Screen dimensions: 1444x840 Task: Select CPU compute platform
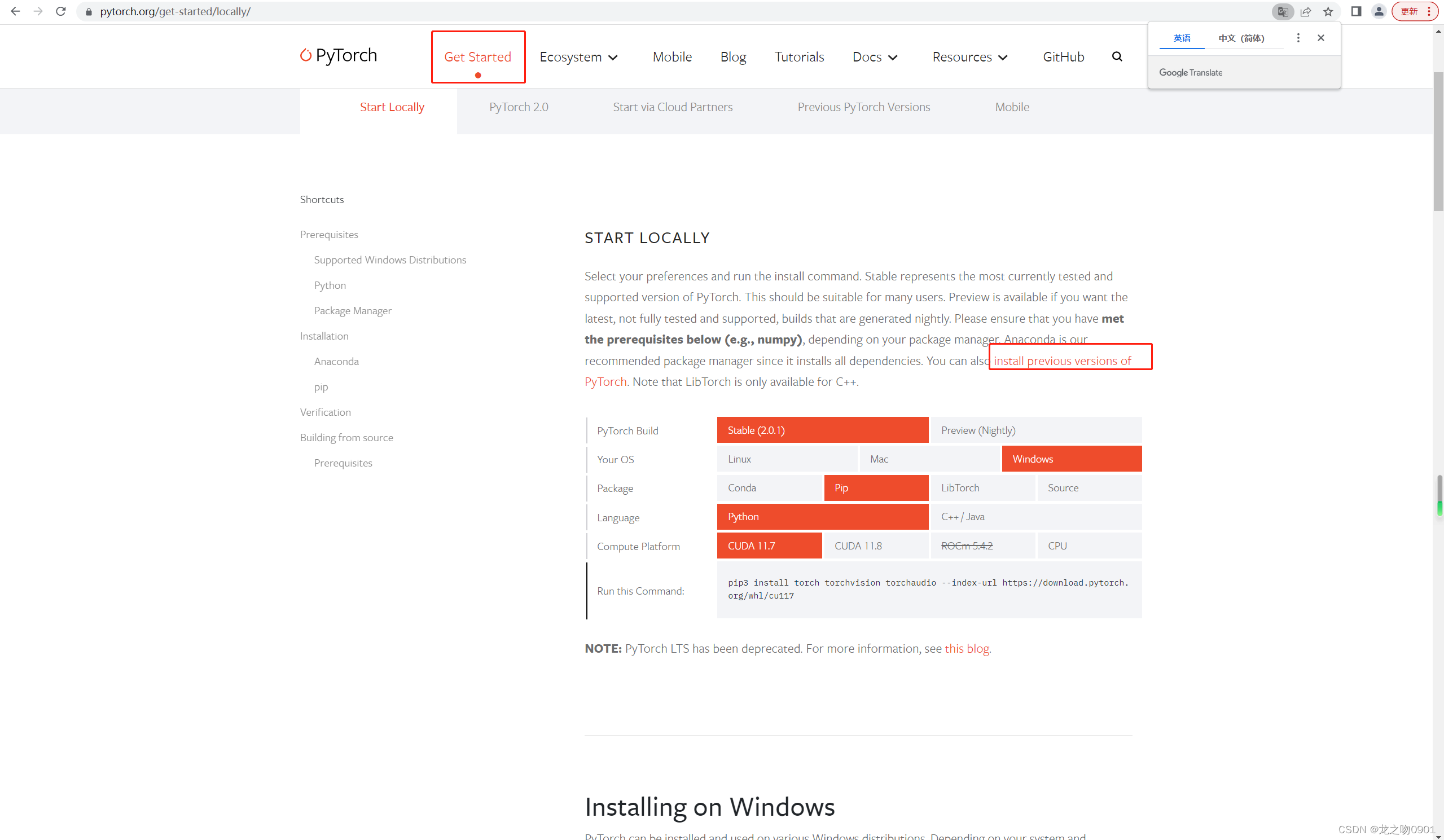pos(1089,546)
